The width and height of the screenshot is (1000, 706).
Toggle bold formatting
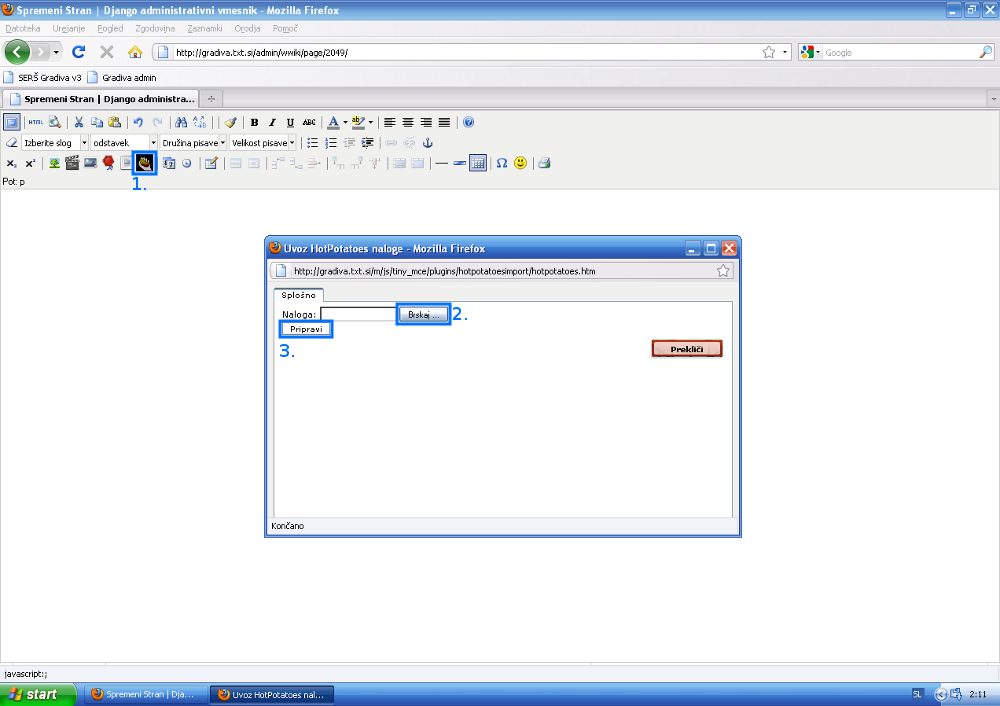(254, 122)
